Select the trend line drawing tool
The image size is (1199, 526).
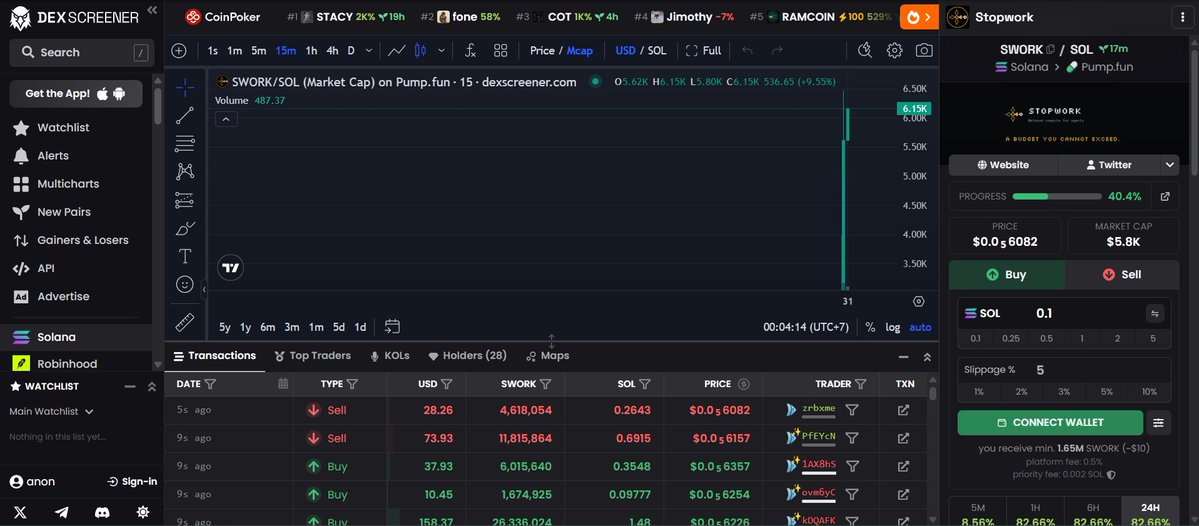click(x=185, y=115)
